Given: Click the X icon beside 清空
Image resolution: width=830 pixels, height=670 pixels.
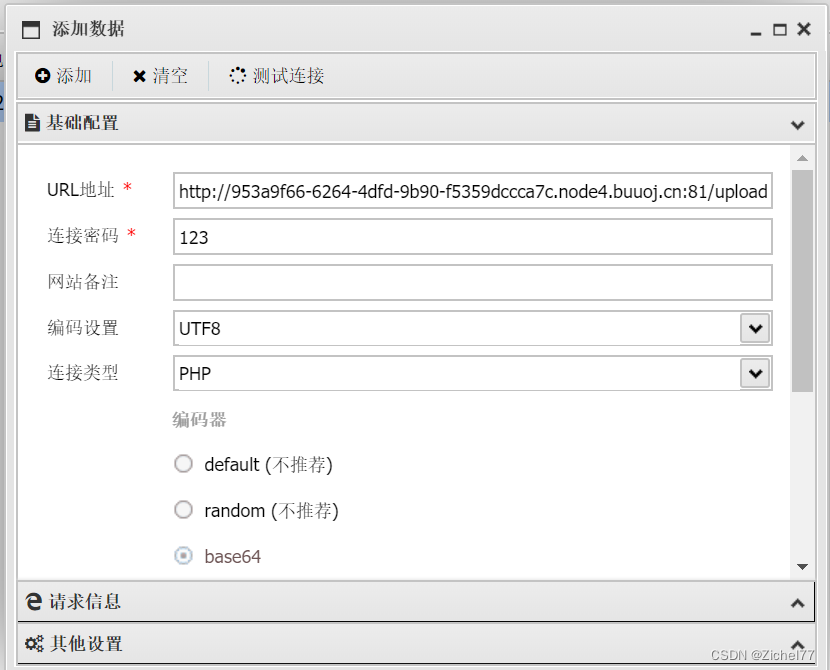Looking at the screenshot, I should coord(139,75).
